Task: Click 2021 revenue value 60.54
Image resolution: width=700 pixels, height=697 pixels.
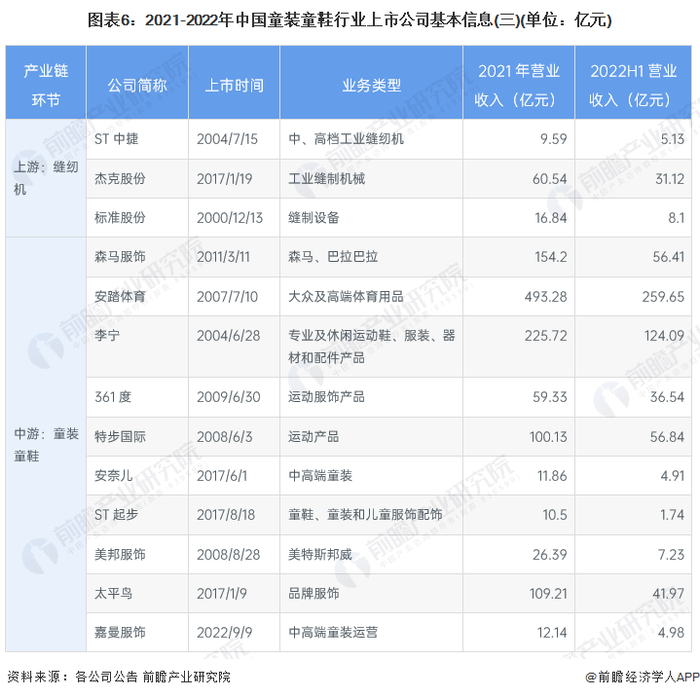Action: coord(550,179)
